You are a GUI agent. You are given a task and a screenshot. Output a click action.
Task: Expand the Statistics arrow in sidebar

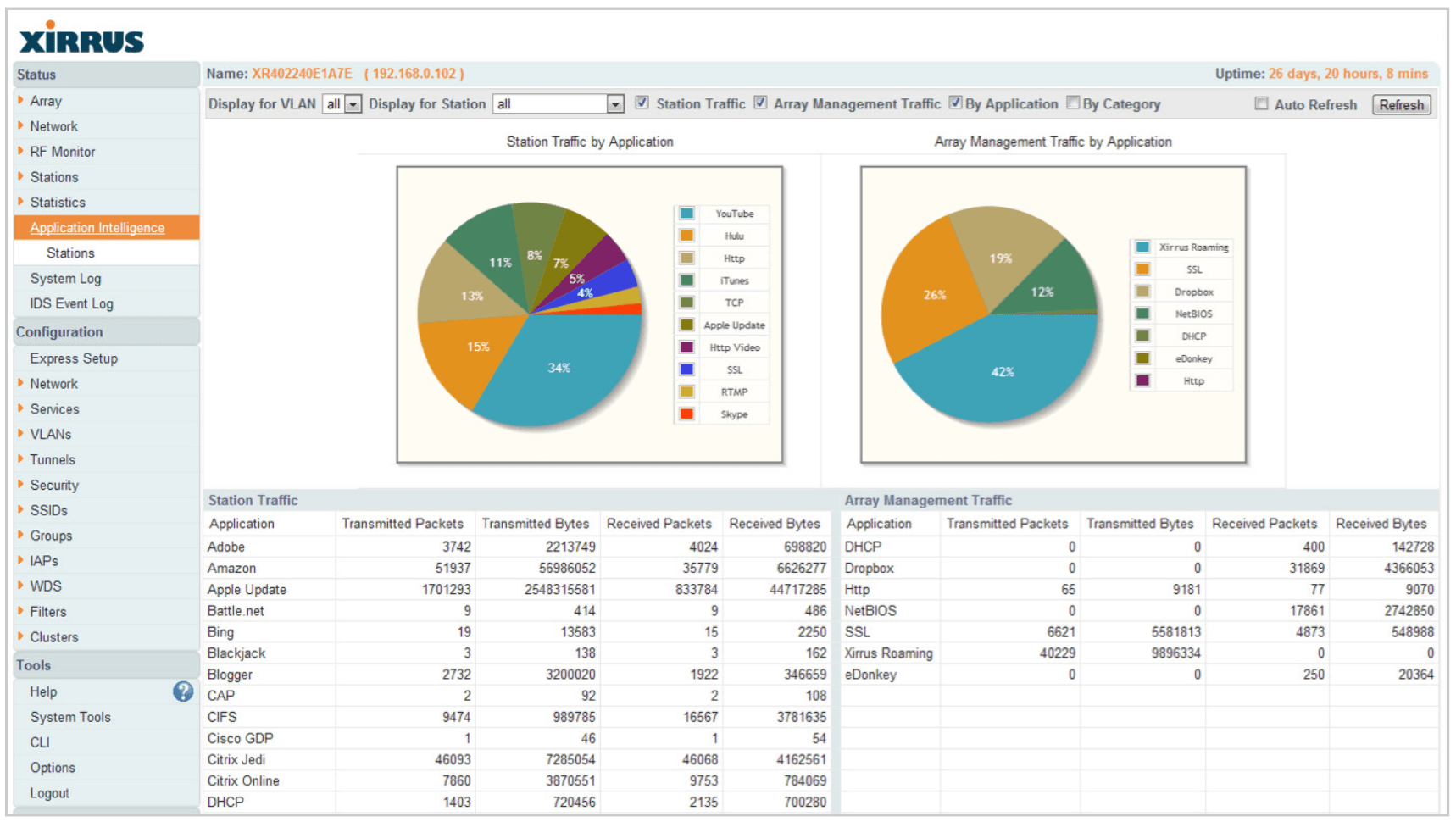point(20,202)
